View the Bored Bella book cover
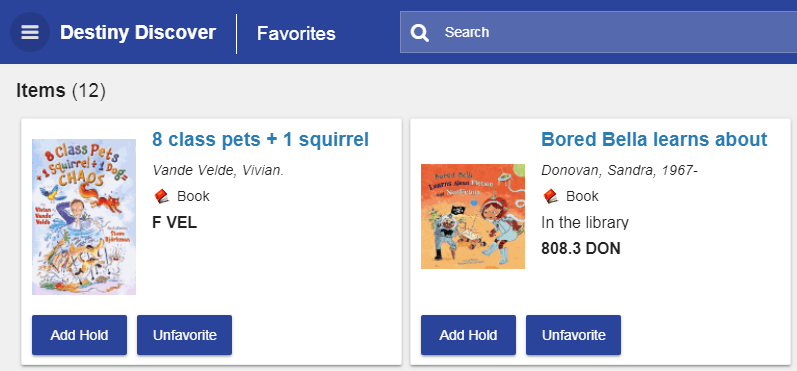The height and width of the screenshot is (371, 797). (473, 217)
